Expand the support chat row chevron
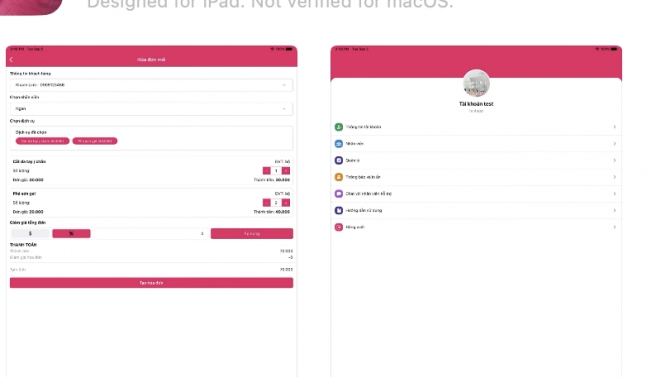 614,194
